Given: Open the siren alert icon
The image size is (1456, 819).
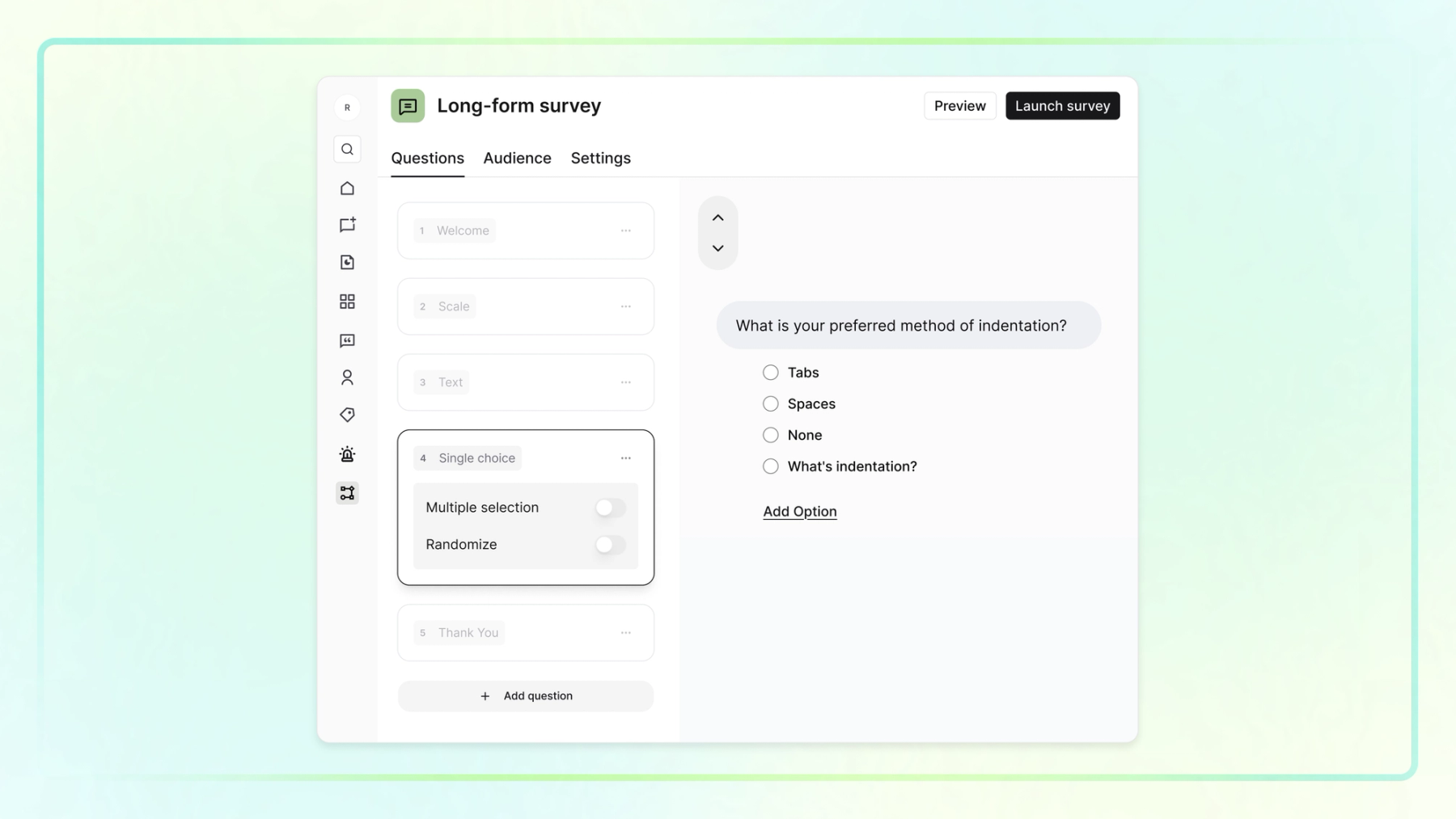Looking at the screenshot, I should tap(347, 454).
